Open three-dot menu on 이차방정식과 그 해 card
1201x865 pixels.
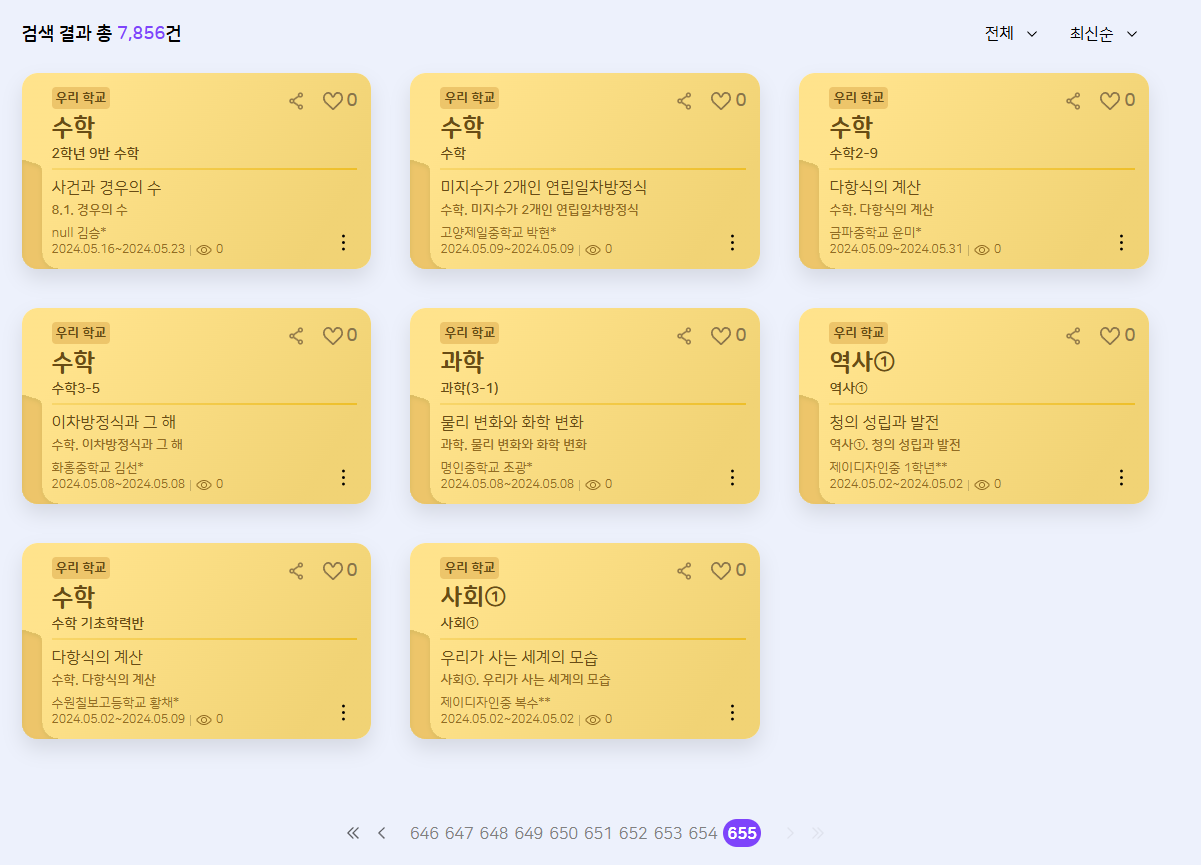click(343, 478)
